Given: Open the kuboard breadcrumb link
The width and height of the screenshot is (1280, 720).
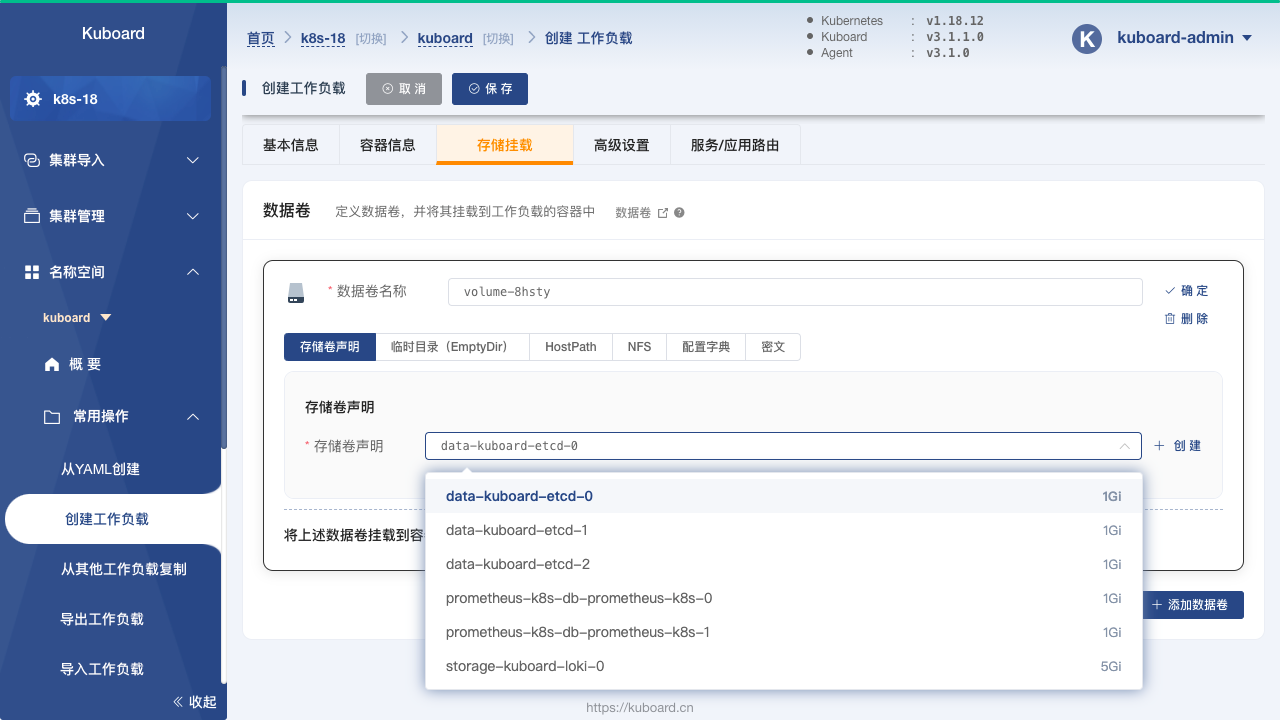Looking at the screenshot, I should pyautogui.click(x=445, y=39).
